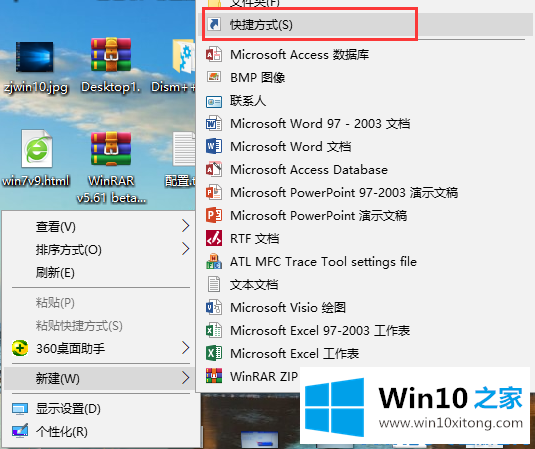Click the icon beside Microsoft PowerPoint 演示文稿
Viewport: 535px width, 449px height.
point(214,215)
